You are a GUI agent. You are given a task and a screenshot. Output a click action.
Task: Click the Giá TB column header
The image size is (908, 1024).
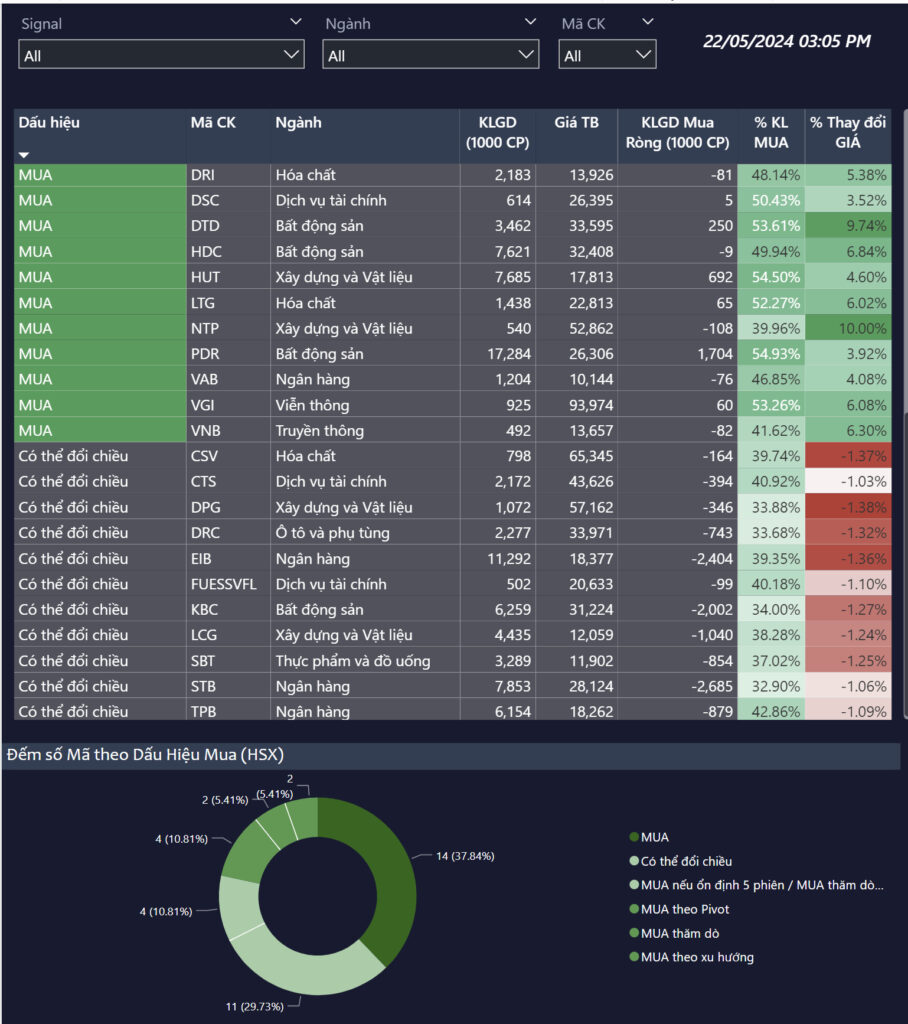tap(576, 123)
